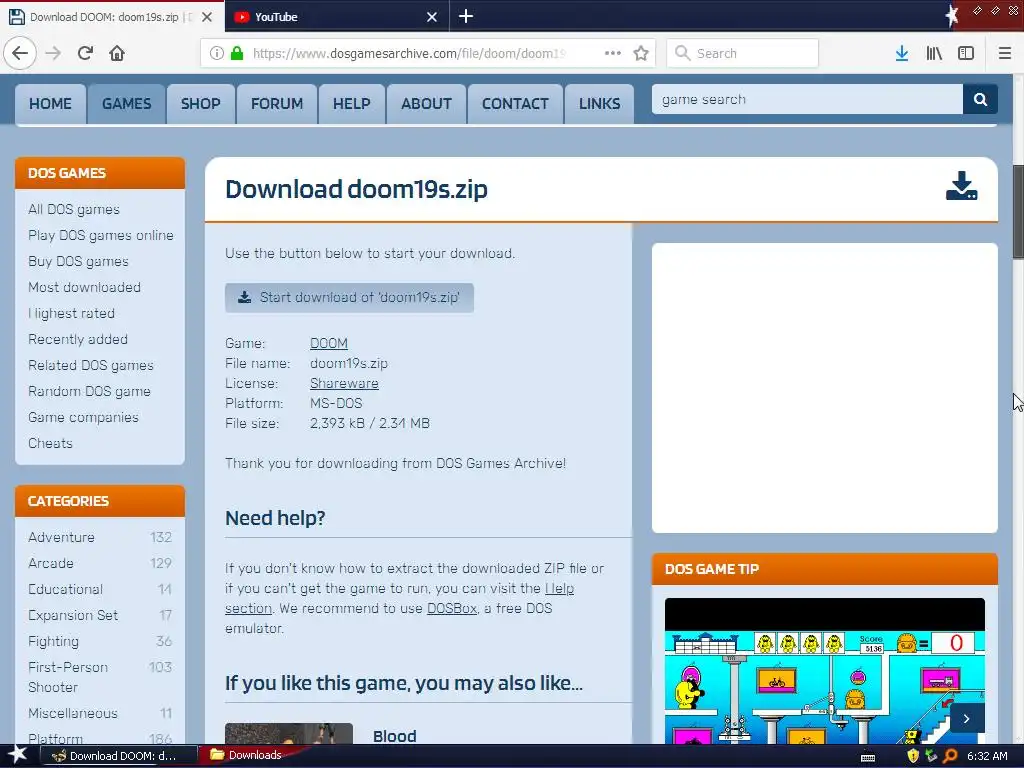This screenshot has width=1024, height=768.
Task: Open the Blood game link
Action: [394, 736]
